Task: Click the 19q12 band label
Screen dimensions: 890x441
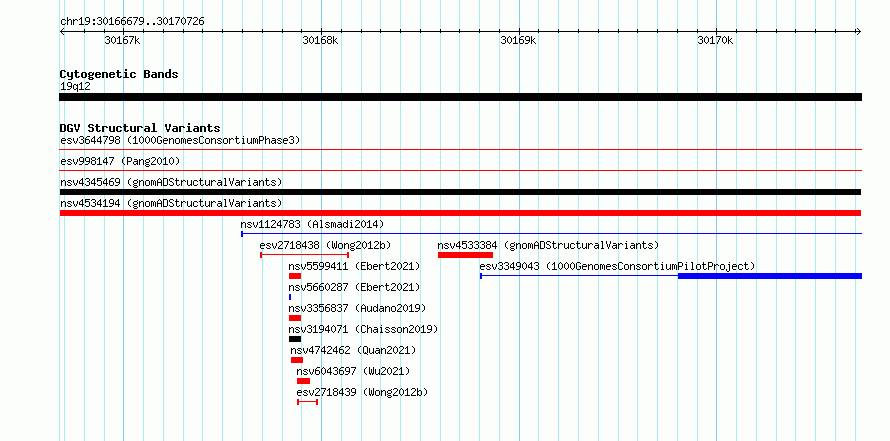Action: point(75,87)
